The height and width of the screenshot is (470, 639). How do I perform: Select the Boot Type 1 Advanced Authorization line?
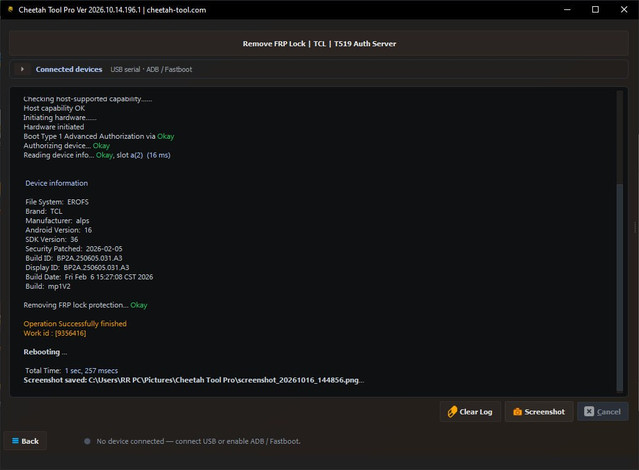click(x=99, y=136)
